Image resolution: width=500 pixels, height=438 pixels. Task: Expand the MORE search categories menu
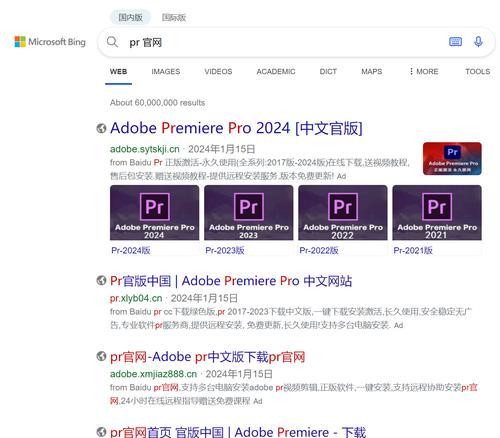tap(424, 71)
